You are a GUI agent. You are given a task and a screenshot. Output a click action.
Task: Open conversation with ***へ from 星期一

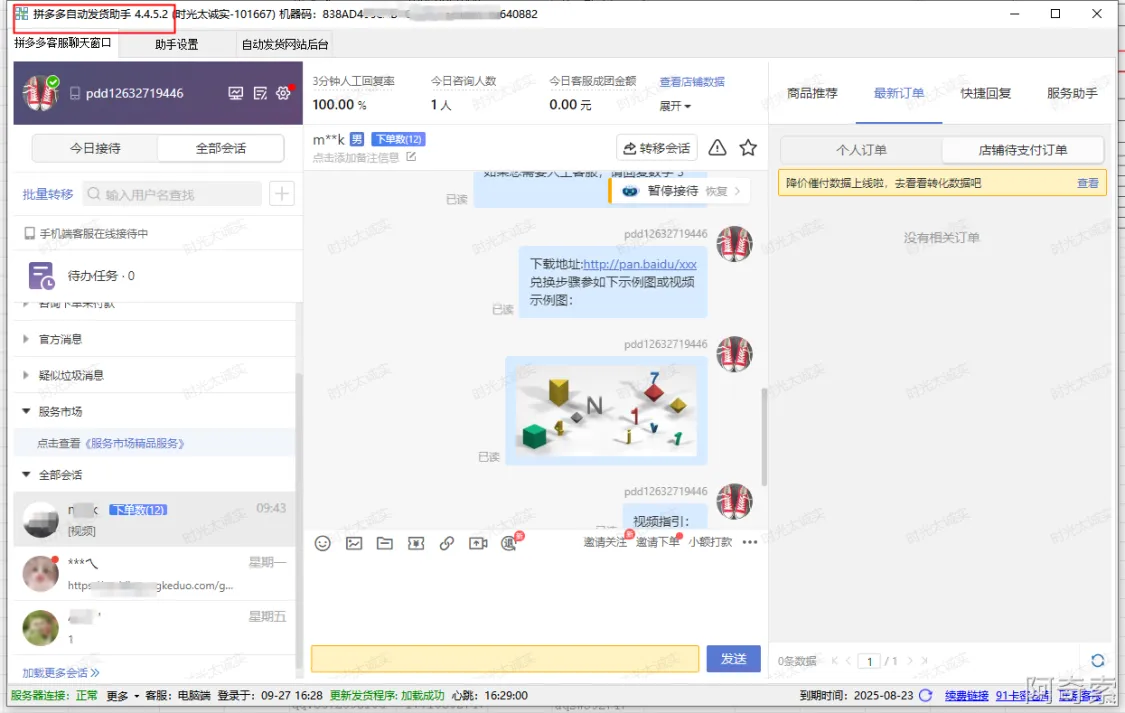pos(154,574)
